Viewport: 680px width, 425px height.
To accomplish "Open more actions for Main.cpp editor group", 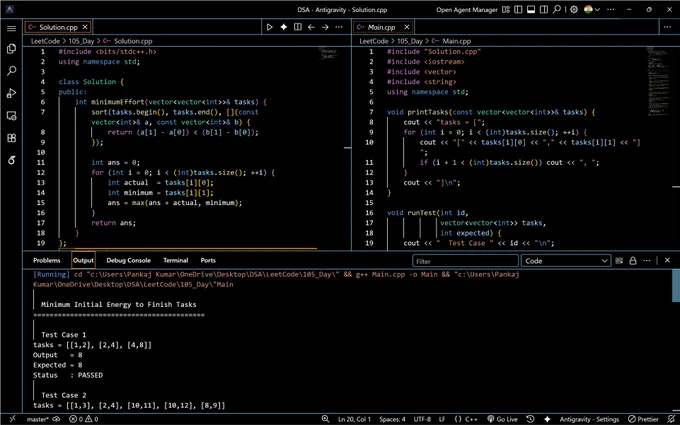I will pos(667,27).
